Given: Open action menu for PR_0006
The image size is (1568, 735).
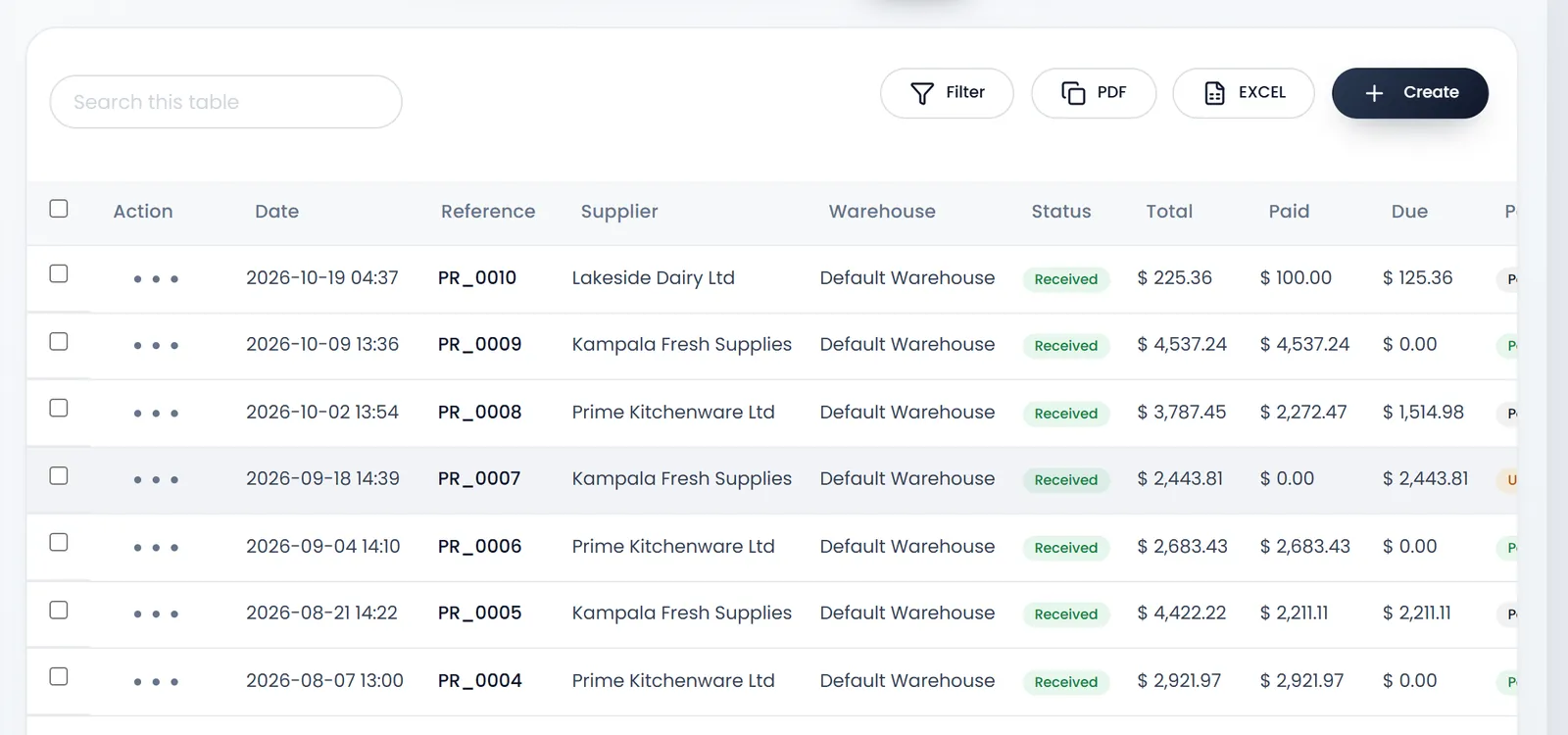Looking at the screenshot, I should 156,548.
